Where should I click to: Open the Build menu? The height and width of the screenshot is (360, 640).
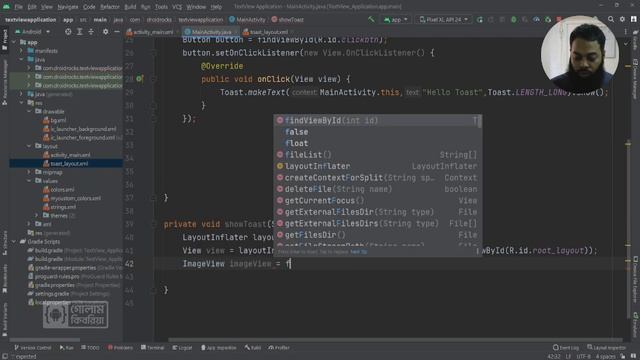[x=130, y=7]
